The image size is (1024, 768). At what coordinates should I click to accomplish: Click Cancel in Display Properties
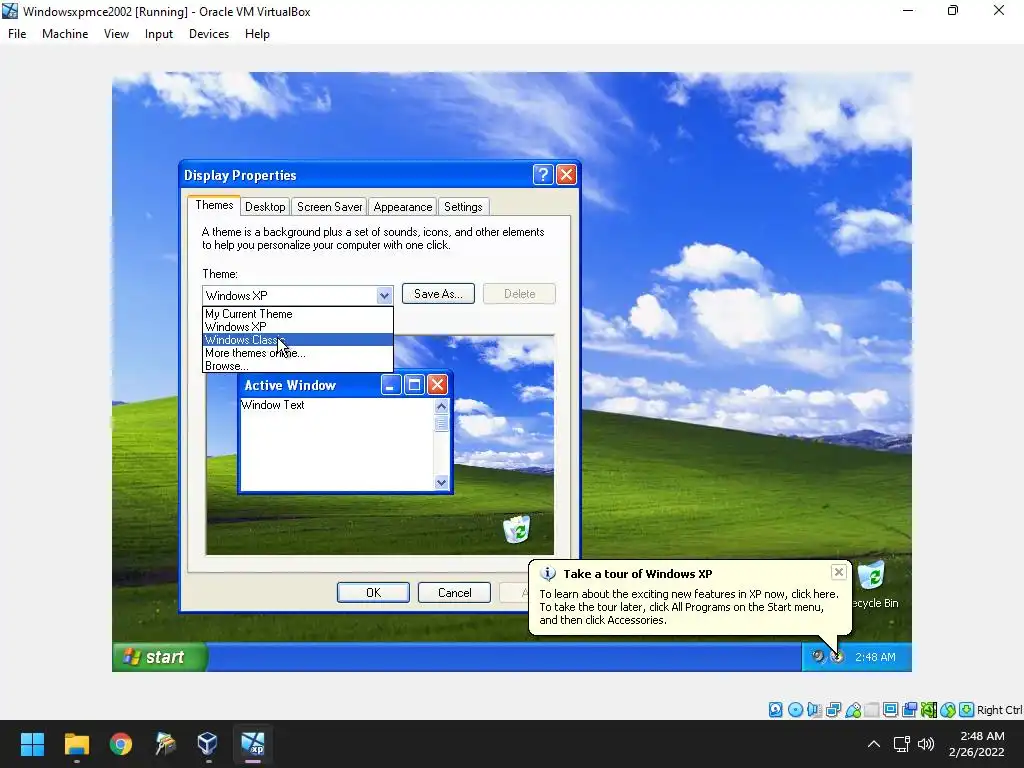click(x=454, y=592)
